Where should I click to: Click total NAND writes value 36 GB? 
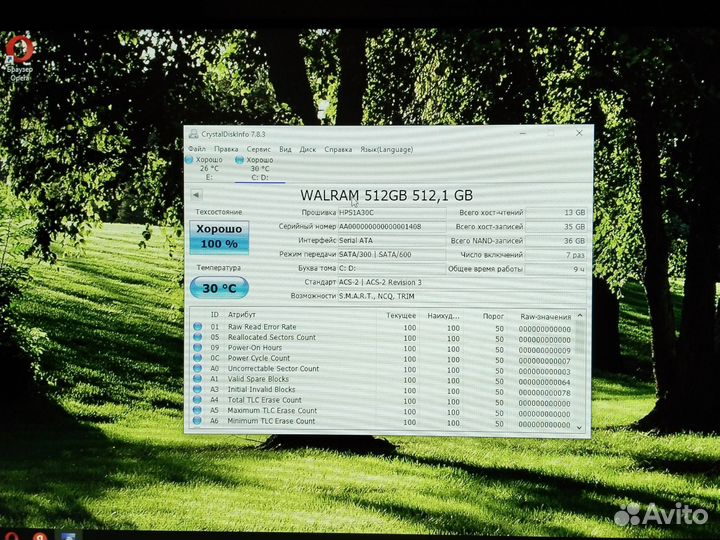[556, 241]
